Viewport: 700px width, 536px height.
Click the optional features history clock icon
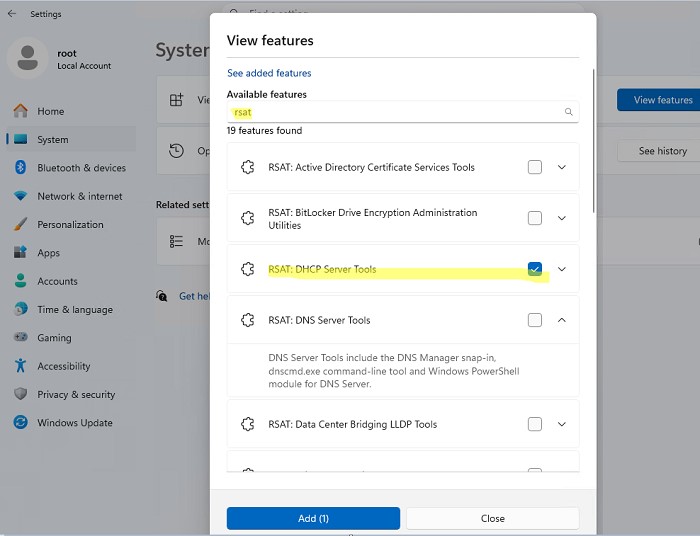tap(176, 150)
